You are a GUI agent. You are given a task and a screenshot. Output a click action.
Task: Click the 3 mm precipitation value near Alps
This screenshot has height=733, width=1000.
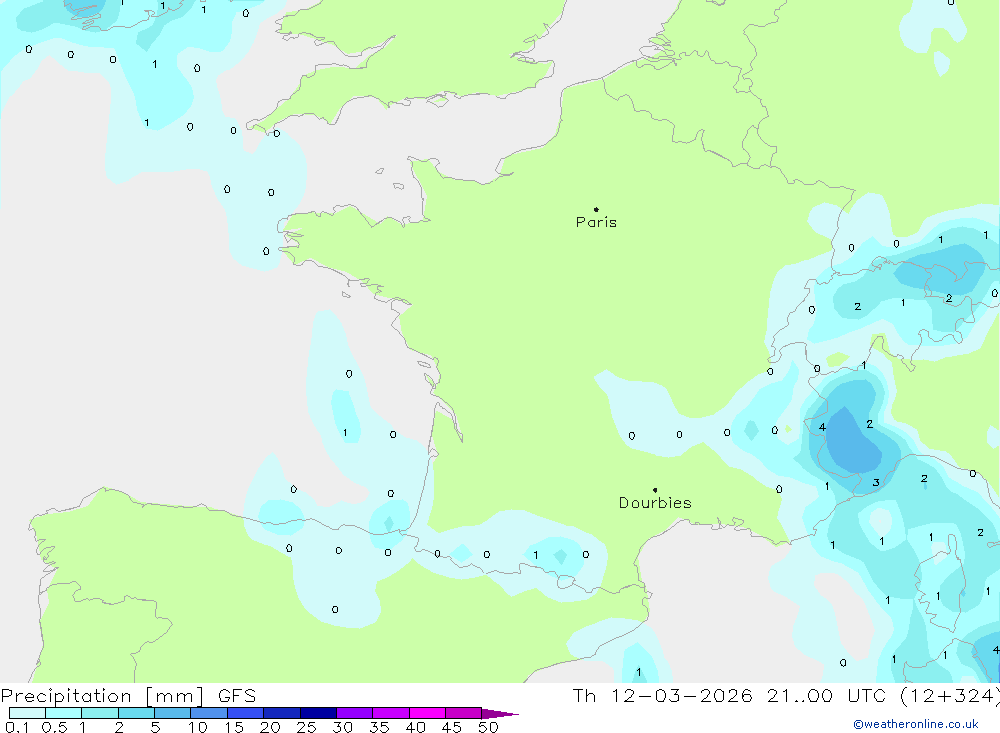coord(876,483)
